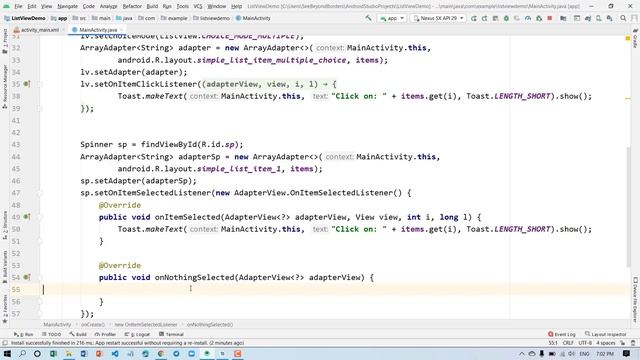
Task: Open the Windows notification center icon
Action: tap(627, 353)
